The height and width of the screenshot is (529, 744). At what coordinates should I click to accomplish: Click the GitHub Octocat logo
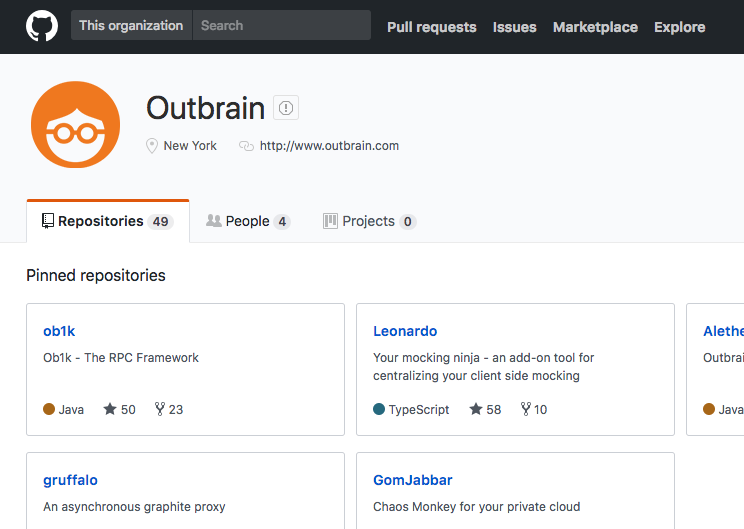(x=42, y=26)
